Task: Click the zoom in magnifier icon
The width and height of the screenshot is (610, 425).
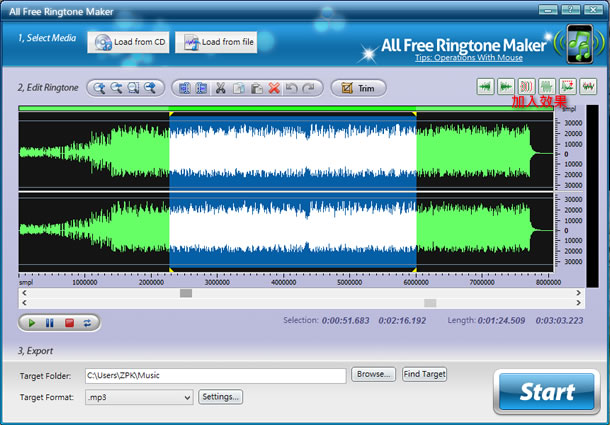Action: [x=100, y=88]
